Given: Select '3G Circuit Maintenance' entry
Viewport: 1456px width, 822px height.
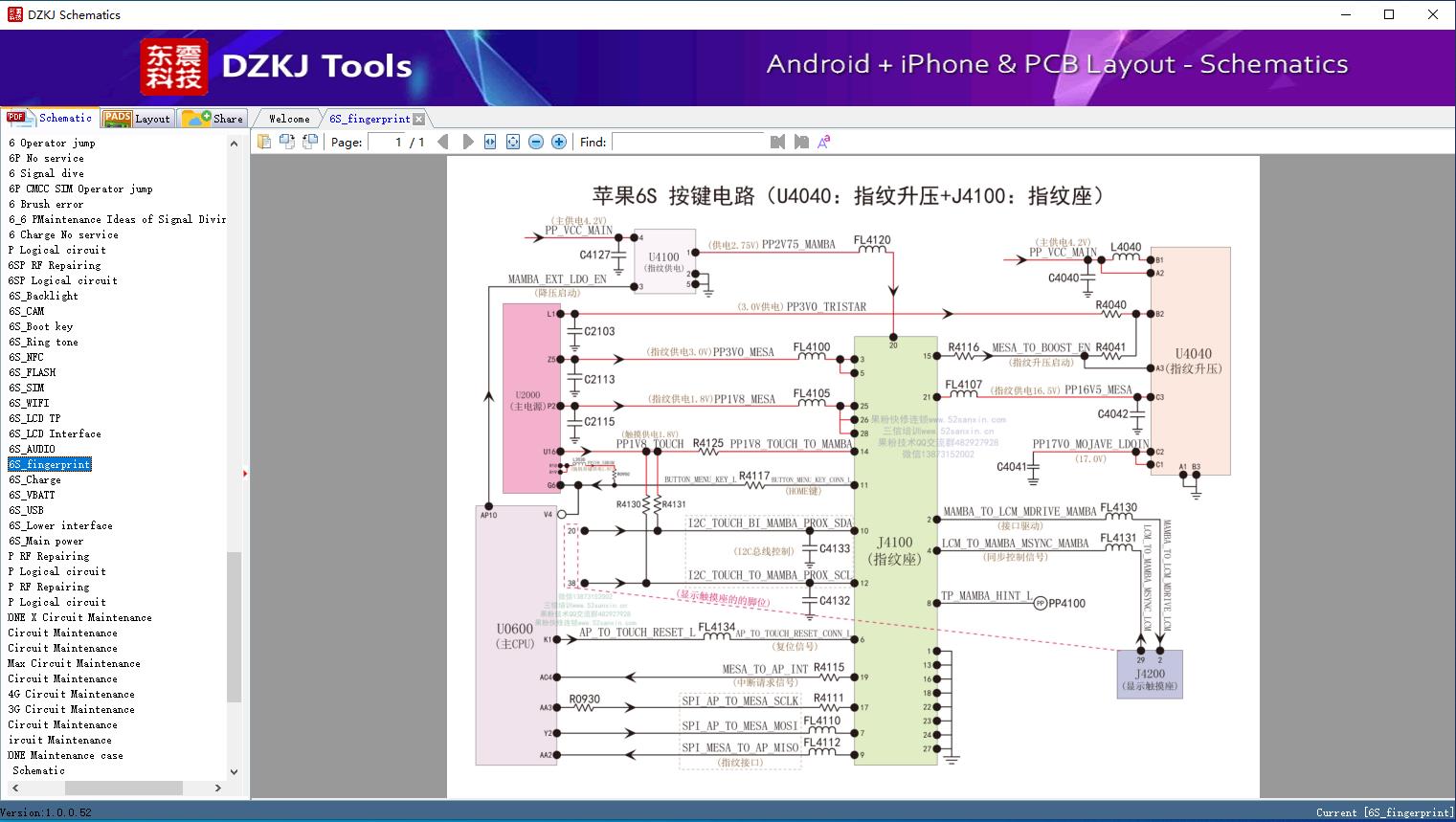Looking at the screenshot, I should point(72,709).
